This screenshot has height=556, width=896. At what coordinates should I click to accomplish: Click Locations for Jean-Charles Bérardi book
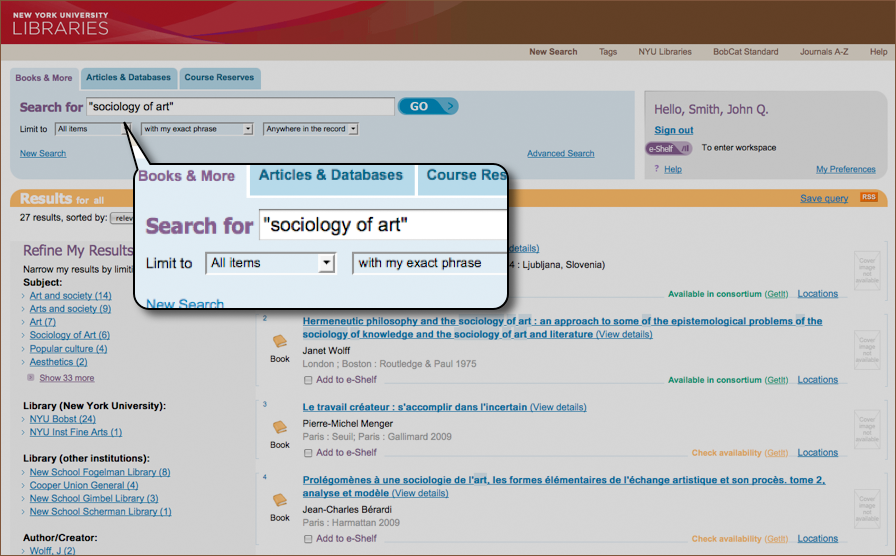818,538
